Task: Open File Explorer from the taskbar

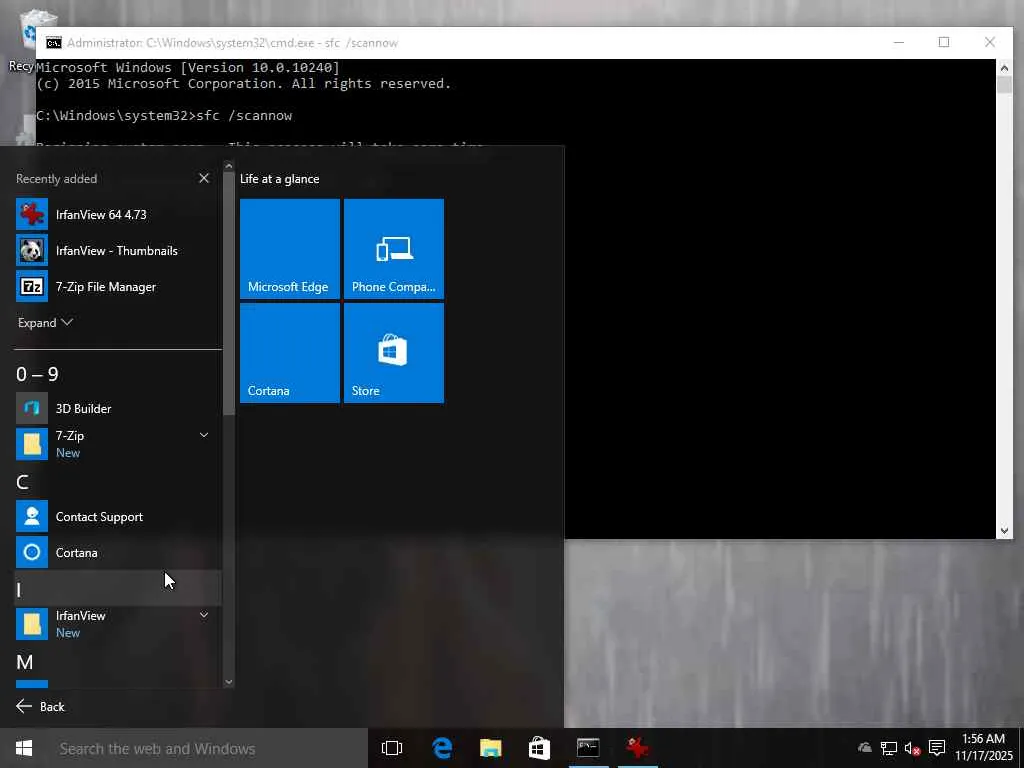Action: pyautogui.click(x=490, y=748)
